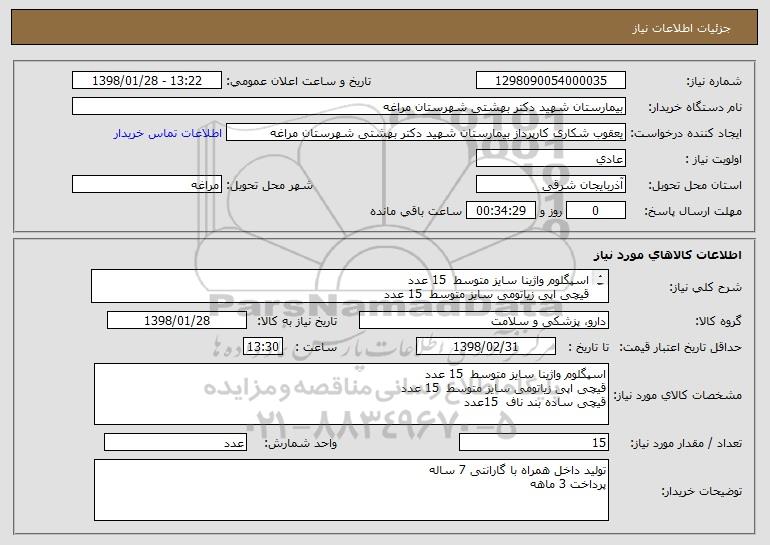Screen dimensions: 770x545
Task: Click the buyer notes text area توضیحات خریدار
Action: (351, 490)
